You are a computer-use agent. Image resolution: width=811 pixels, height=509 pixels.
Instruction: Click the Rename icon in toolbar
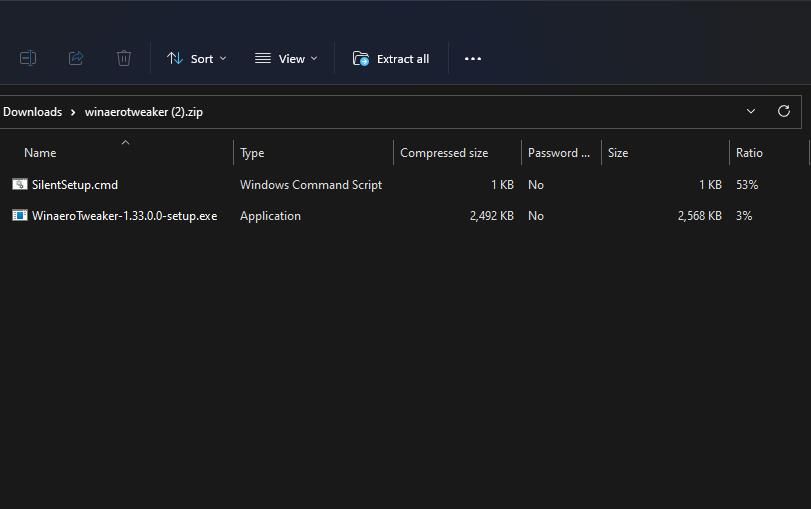[28, 59]
